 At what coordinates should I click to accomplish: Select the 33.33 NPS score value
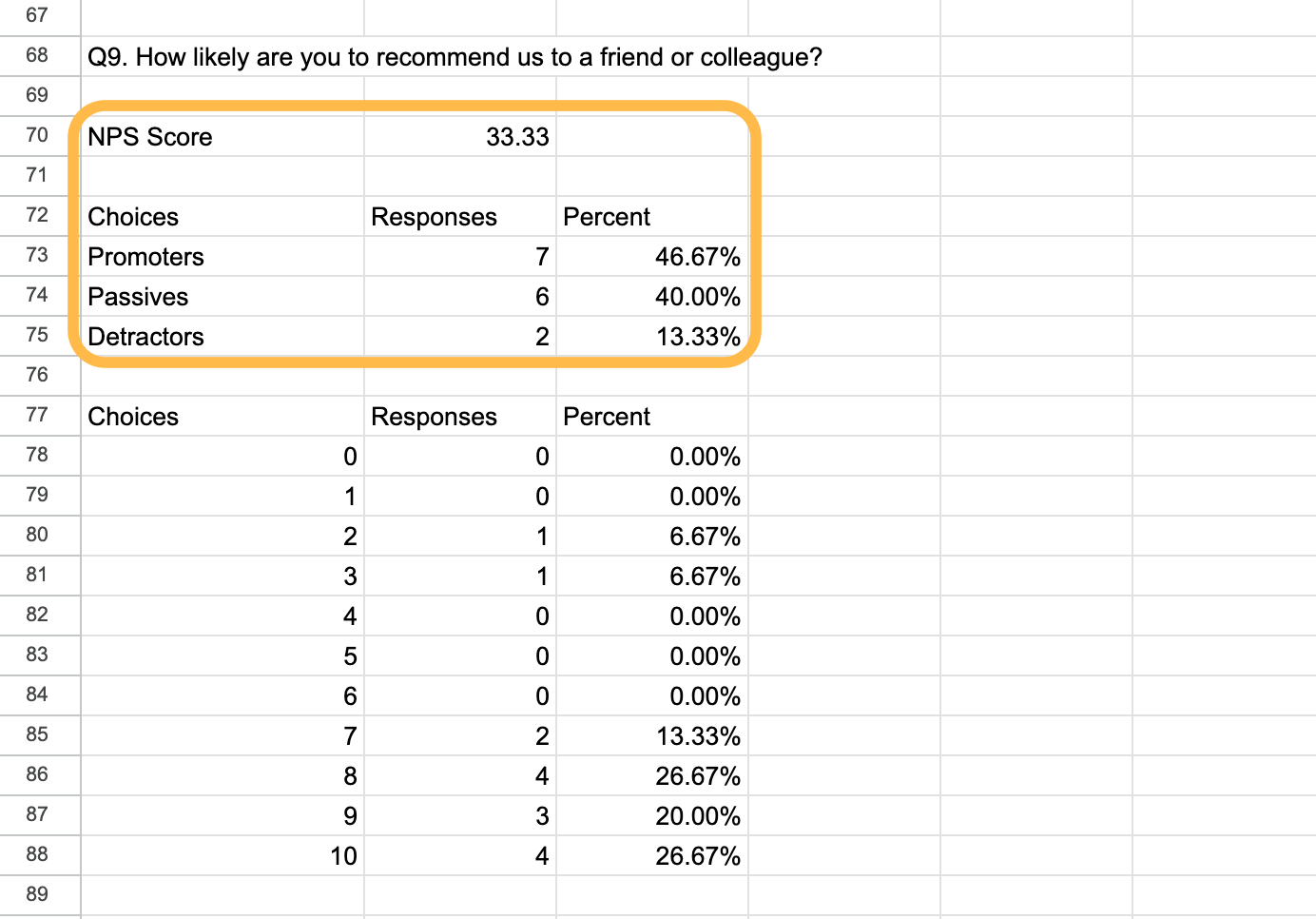coord(517,137)
